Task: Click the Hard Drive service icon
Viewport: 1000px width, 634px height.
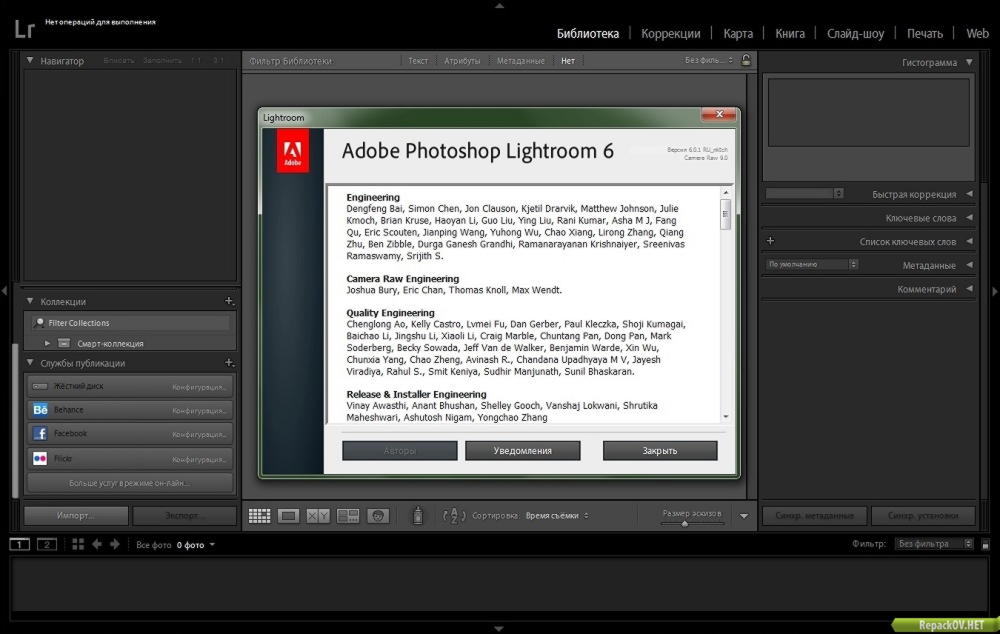Action: click(x=40, y=386)
